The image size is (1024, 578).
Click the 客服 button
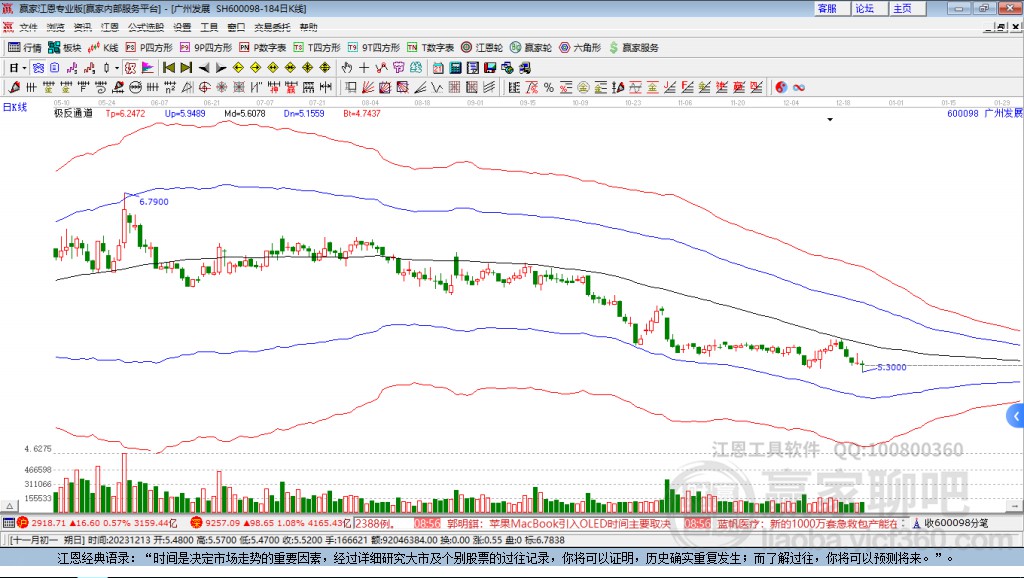pos(832,8)
